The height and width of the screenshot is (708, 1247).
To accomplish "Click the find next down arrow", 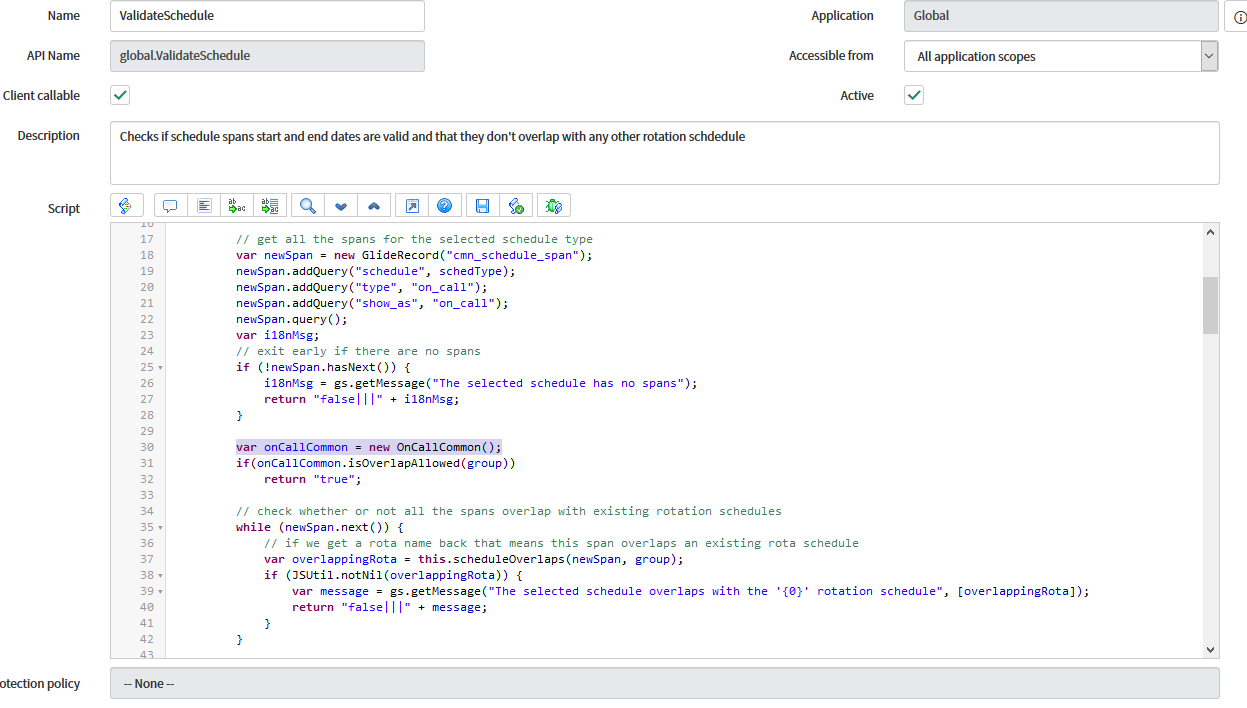I will click(341, 206).
